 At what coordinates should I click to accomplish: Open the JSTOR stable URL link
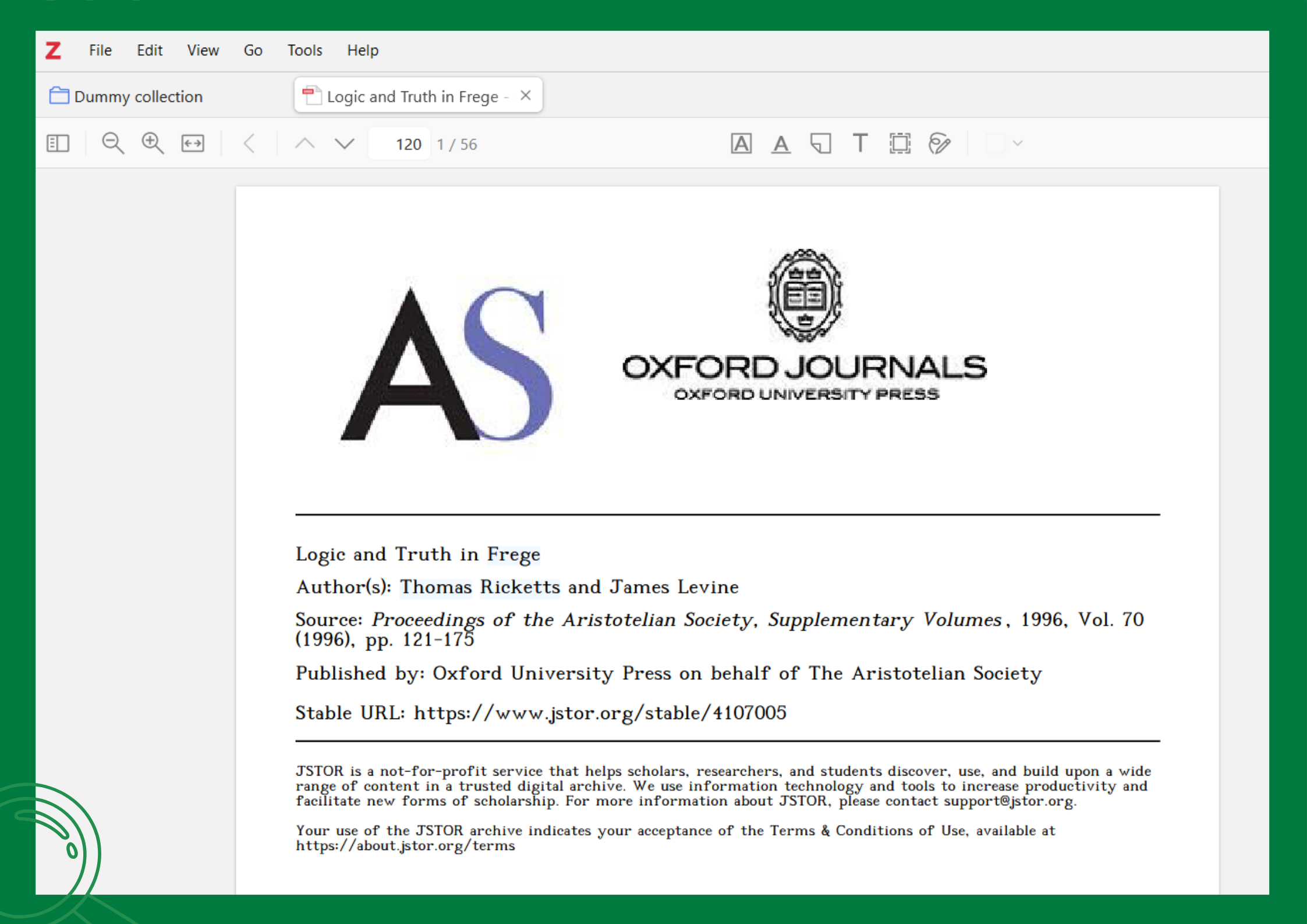600,713
